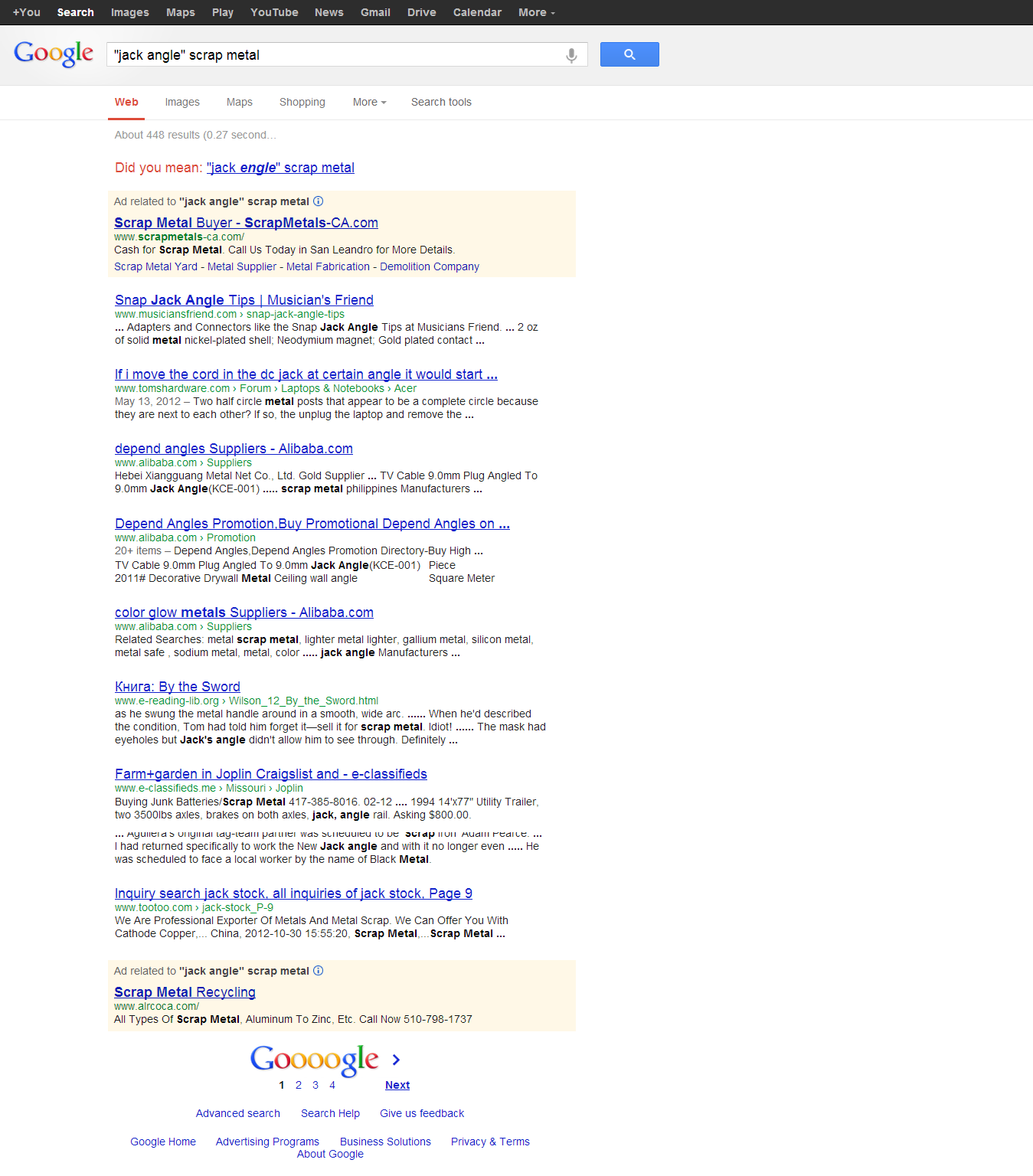The image size is (1033, 1176).
Task: Click the next-page chevron arrow beside Gooooogle
Action: (x=396, y=1060)
